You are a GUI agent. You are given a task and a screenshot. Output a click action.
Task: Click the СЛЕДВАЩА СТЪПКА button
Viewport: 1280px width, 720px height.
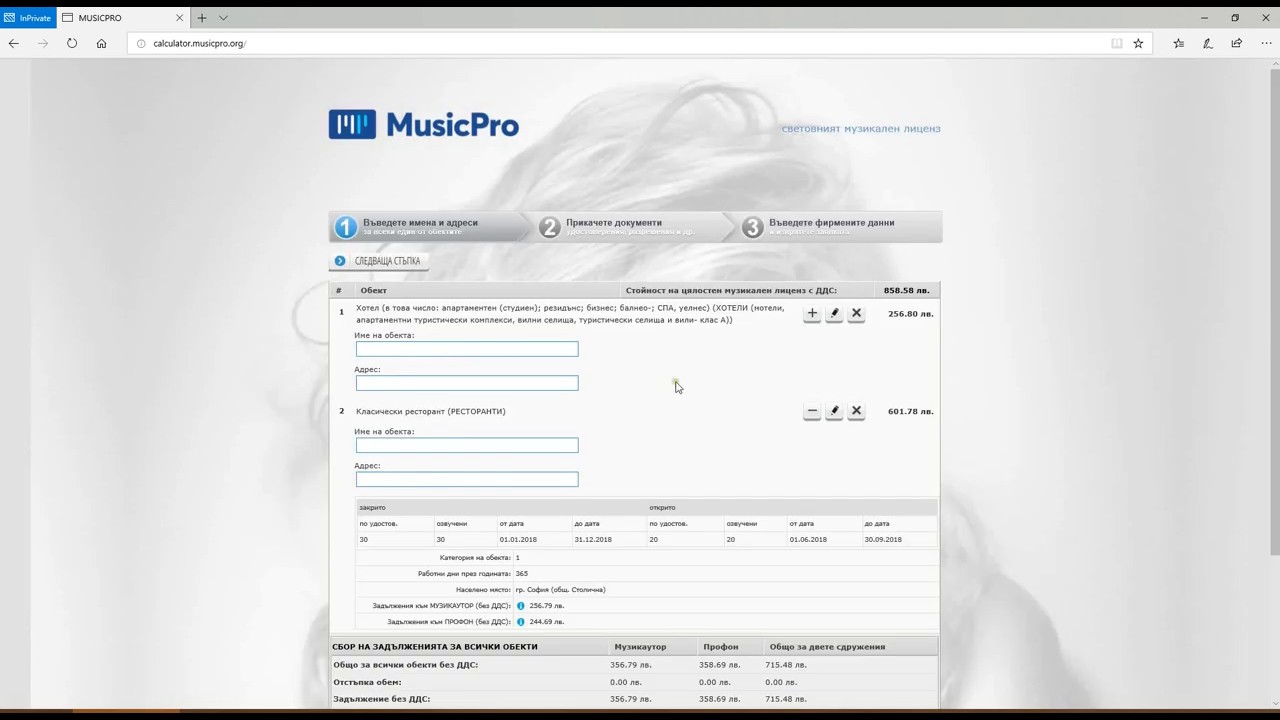378,261
